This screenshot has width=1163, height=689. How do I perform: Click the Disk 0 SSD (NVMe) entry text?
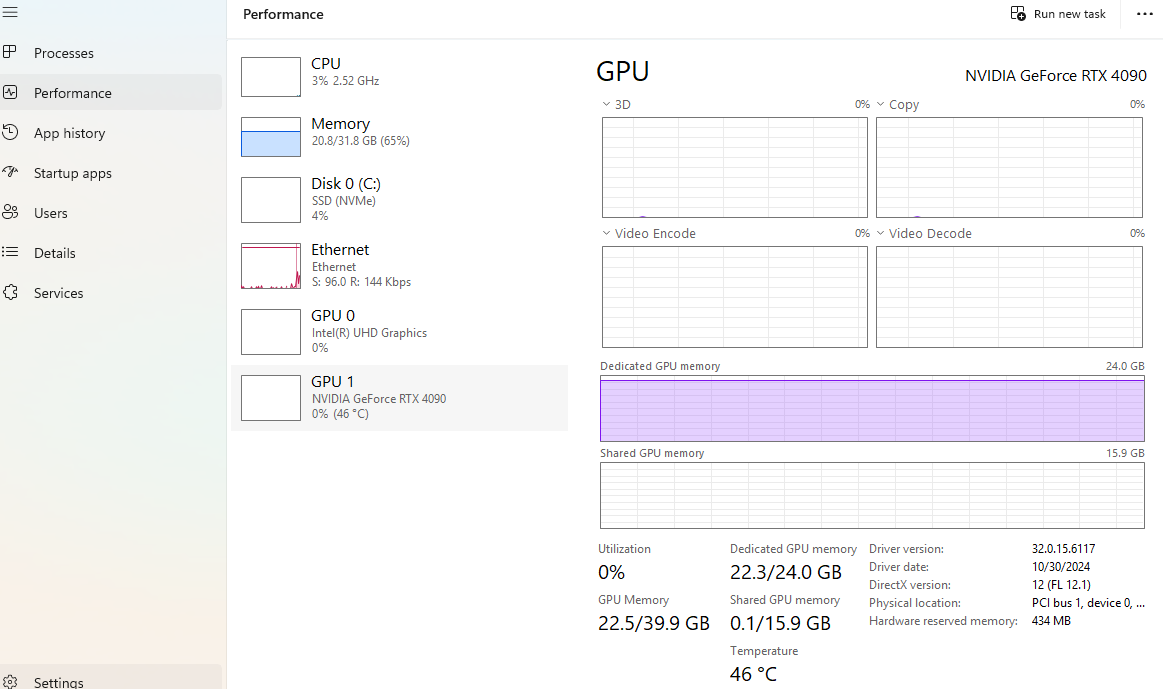point(346,200)
